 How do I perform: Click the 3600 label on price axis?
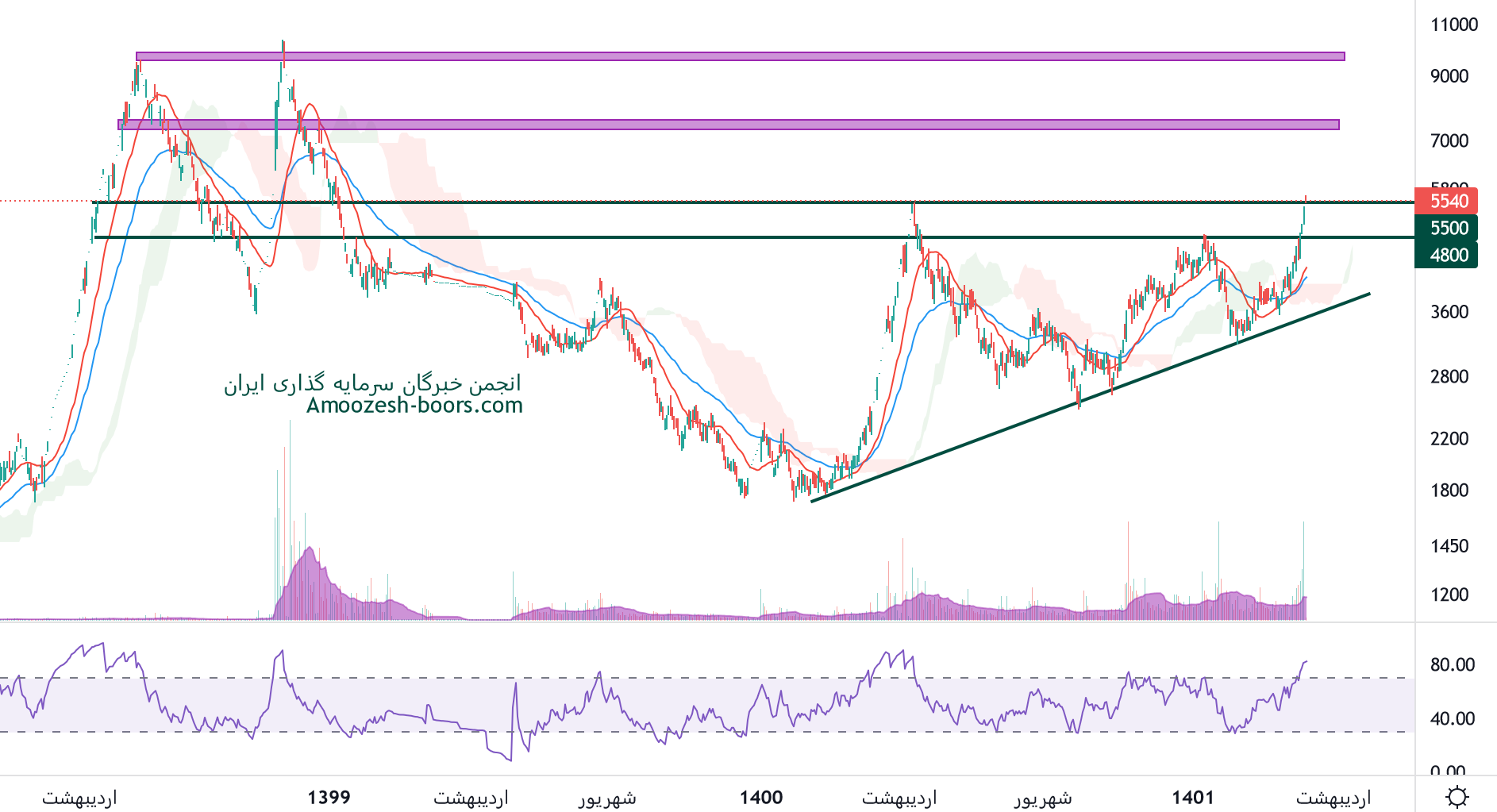pyautogui.click(x=1449, y=312)
